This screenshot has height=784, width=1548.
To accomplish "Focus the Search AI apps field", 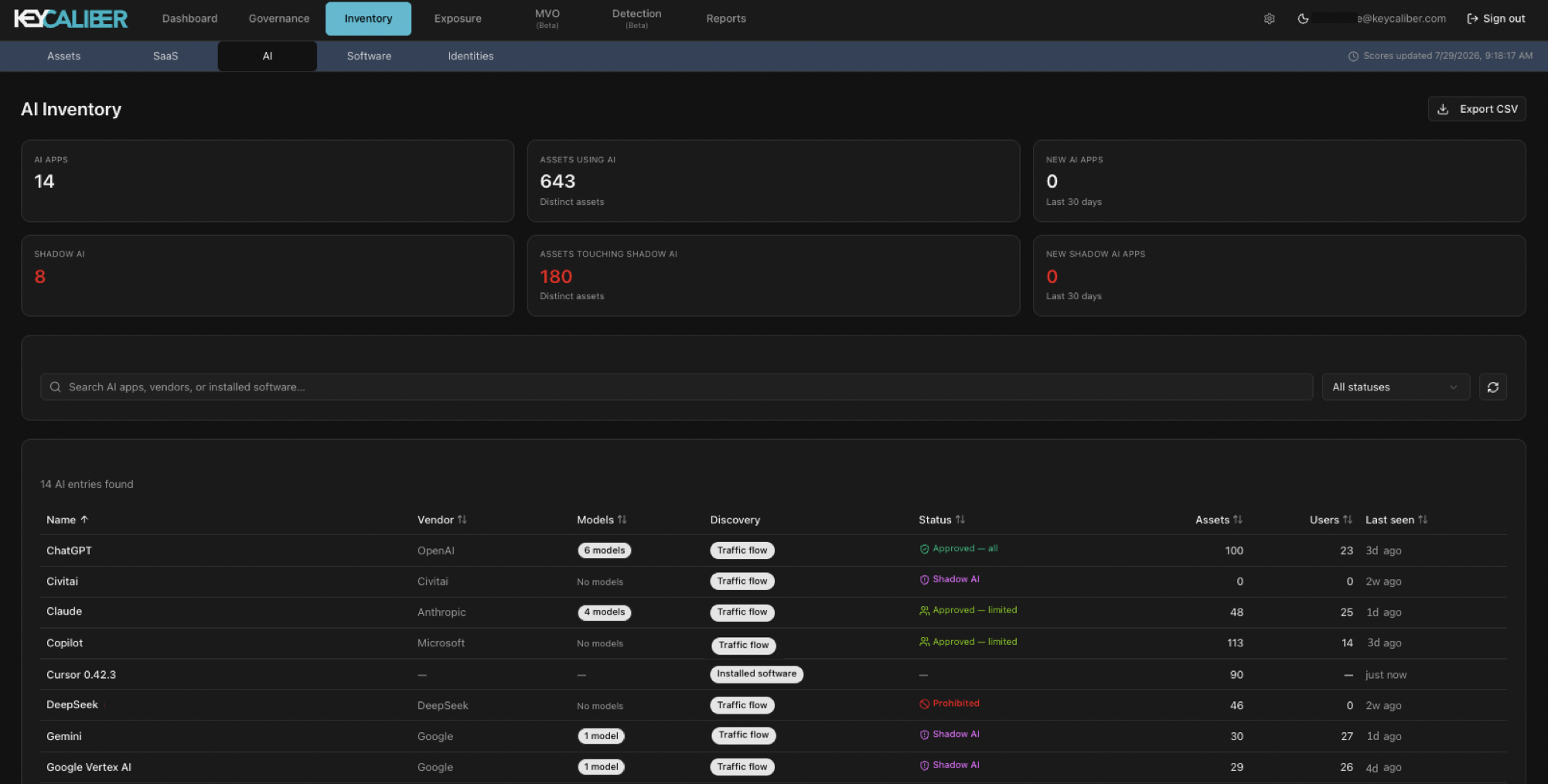I will pos(677,387).
